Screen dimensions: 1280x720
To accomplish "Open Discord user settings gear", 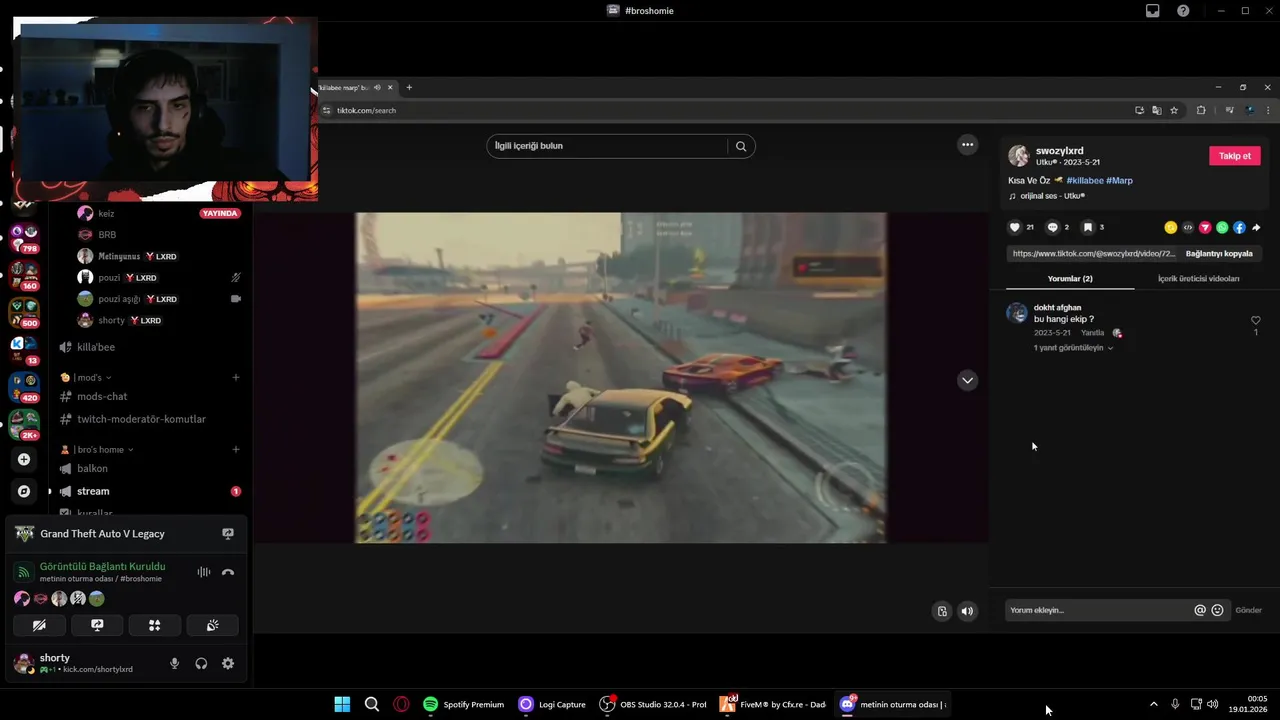I will pos(228,663).
